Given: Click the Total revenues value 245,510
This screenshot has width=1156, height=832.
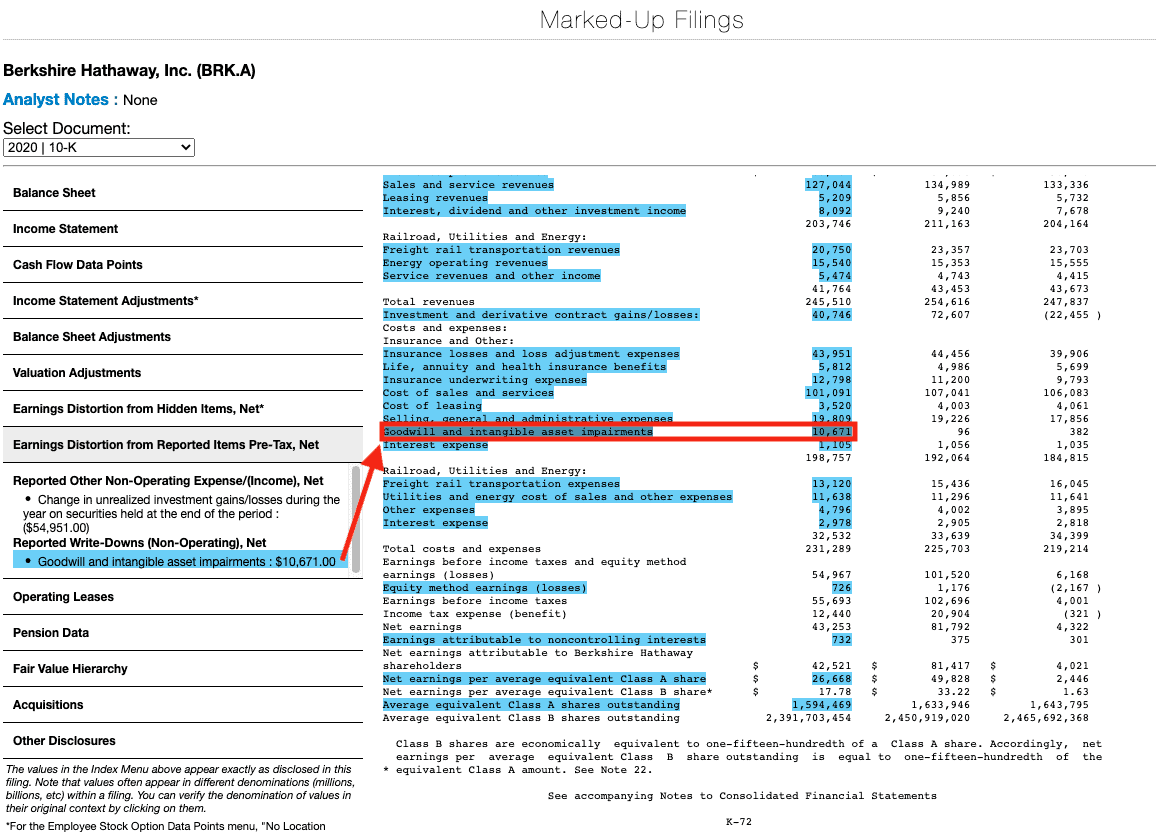Looking at the screenshot, I should pyautogui.click(x=828, y=302).
